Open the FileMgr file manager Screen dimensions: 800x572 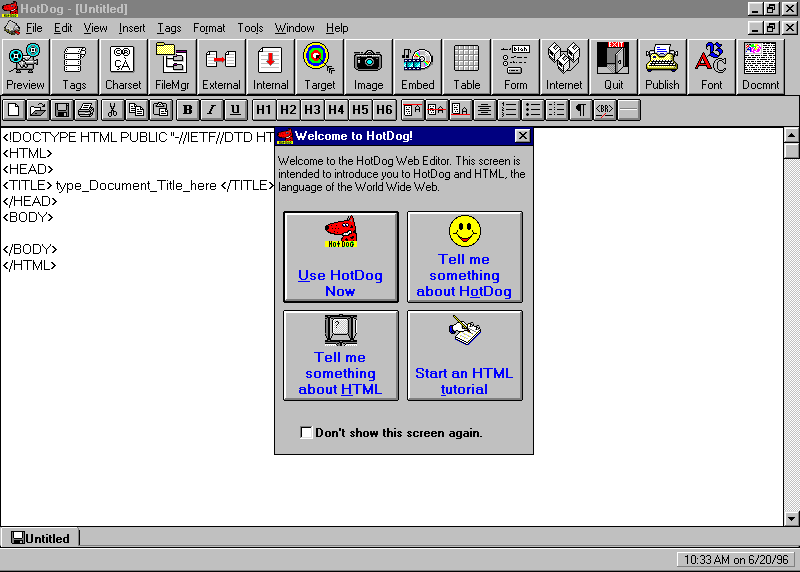pos(172,67)
